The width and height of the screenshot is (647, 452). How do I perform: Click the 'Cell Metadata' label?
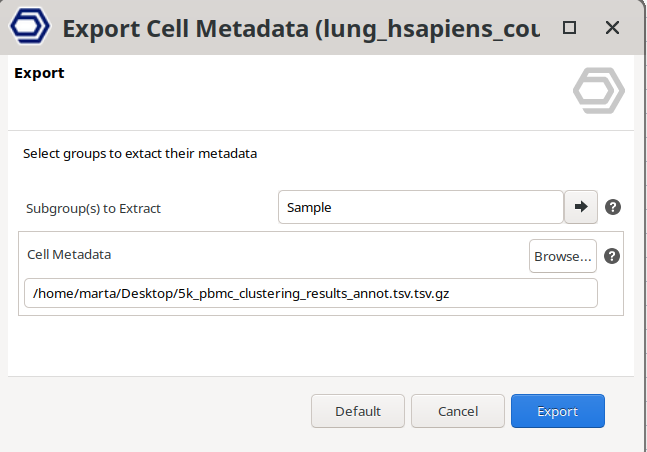point(70,255)
